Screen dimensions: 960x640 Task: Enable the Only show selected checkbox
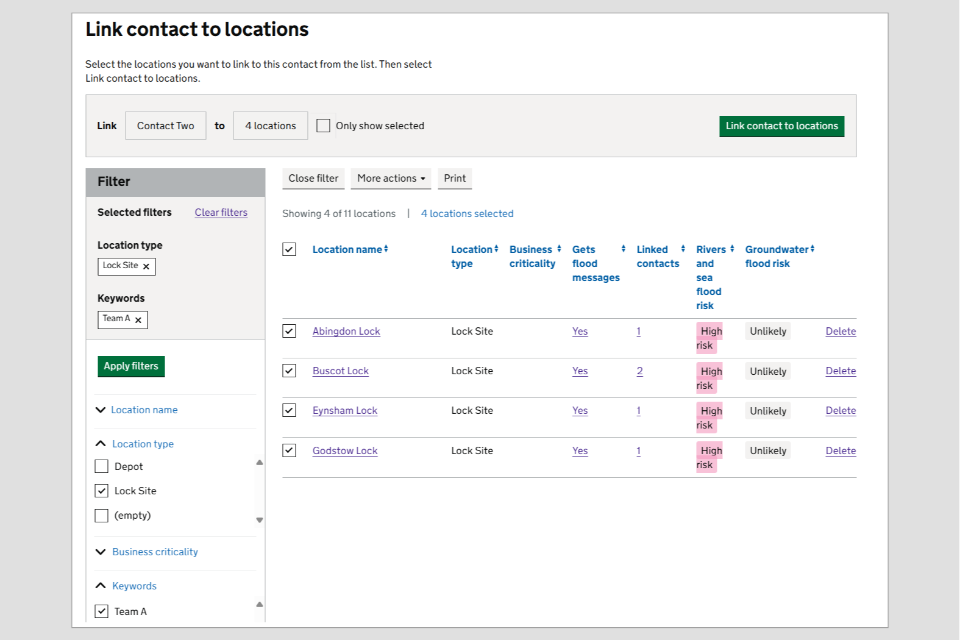point(323,126)
